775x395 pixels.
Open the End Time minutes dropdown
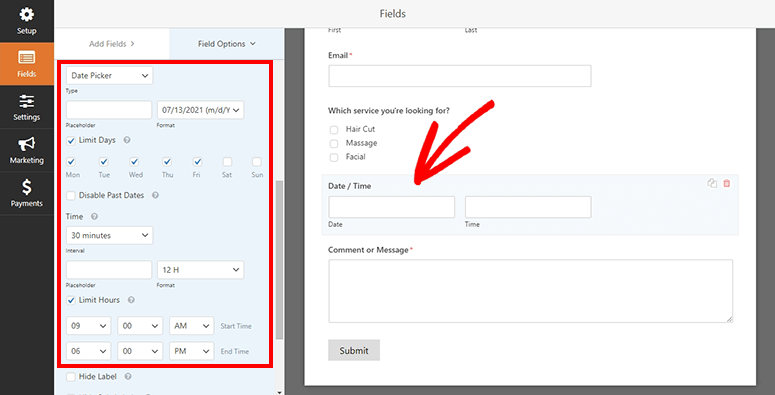click(x=140, y=351)
